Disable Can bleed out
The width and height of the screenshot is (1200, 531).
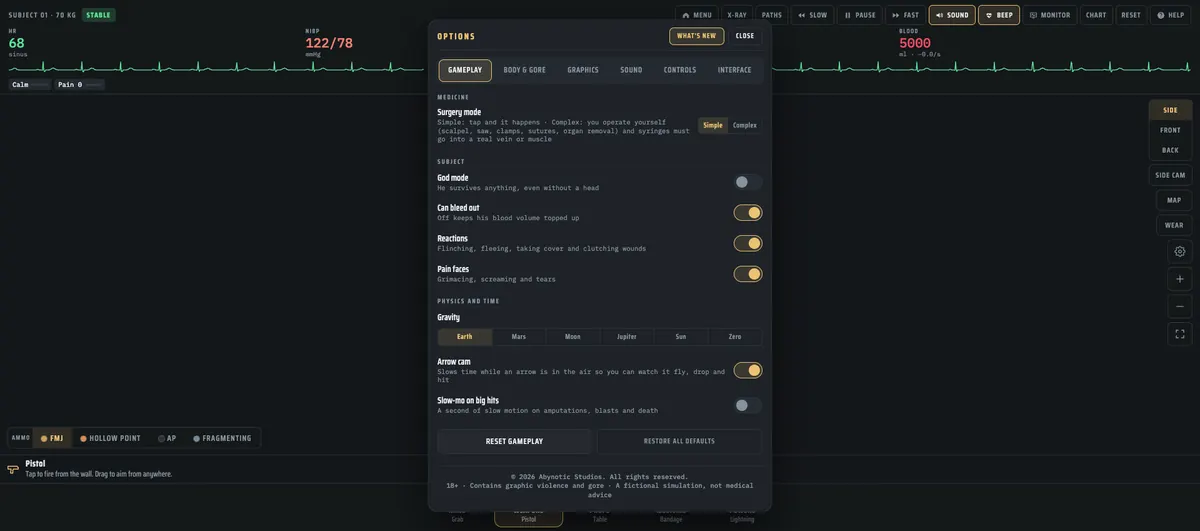click(x=748, y=212)
